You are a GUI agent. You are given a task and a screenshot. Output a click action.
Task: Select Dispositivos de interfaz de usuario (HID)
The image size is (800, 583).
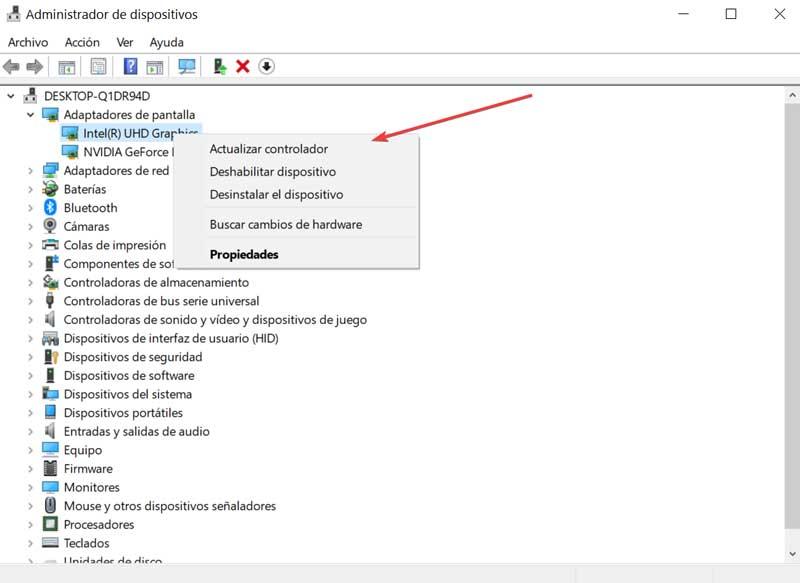click(171, 338)
